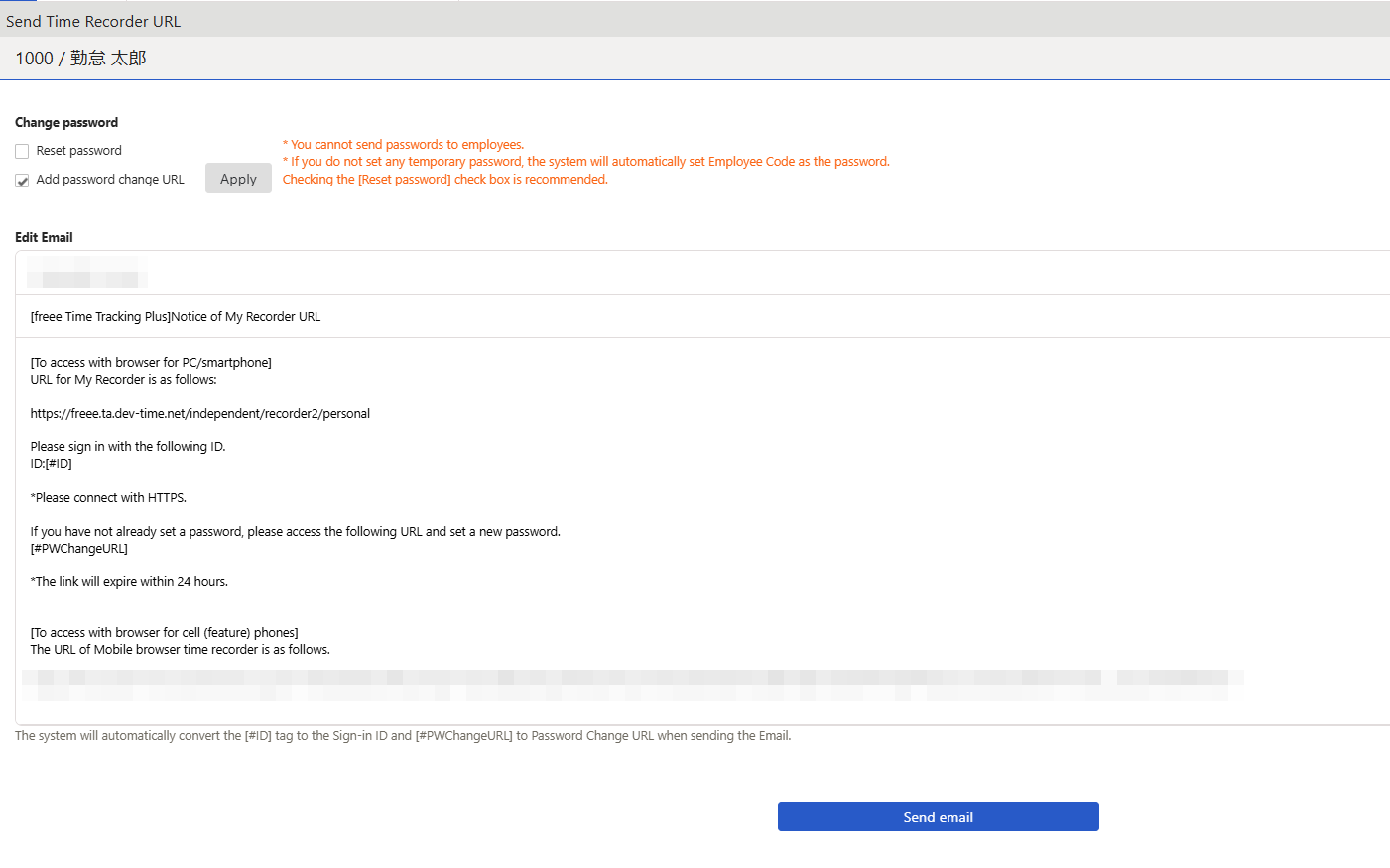Uncheck Add password change URL checkbox
The image size is (1390, 868).
(22, 181)
